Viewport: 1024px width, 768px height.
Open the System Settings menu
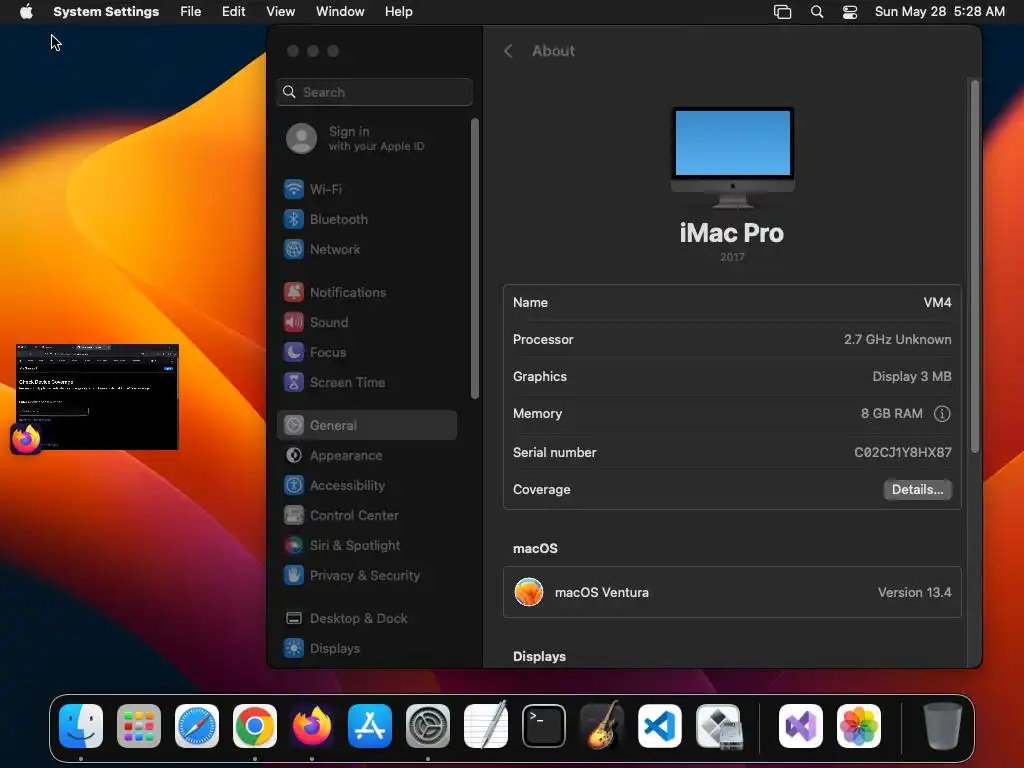tap(106, 12)
